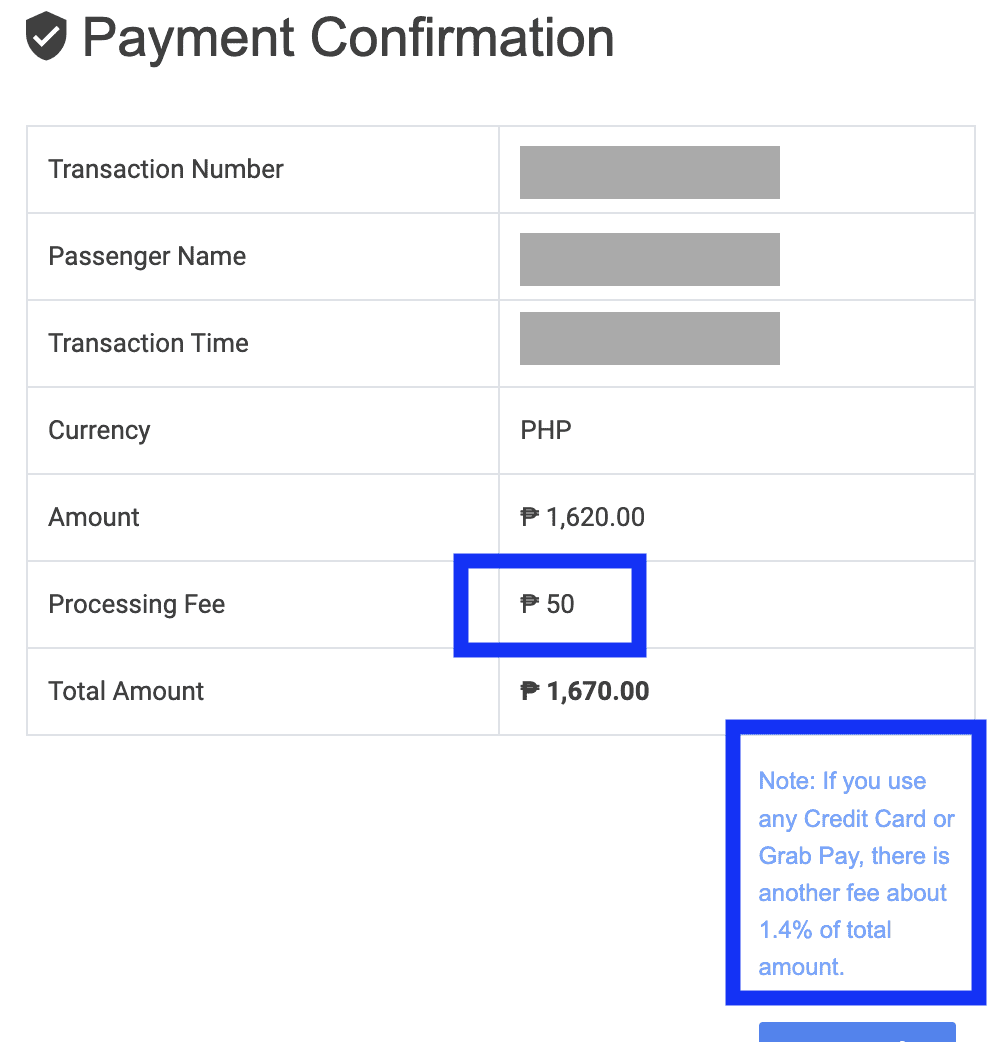
Task: Select the bold ₱ 1,670.00 total
Action: tap(585, 691)
